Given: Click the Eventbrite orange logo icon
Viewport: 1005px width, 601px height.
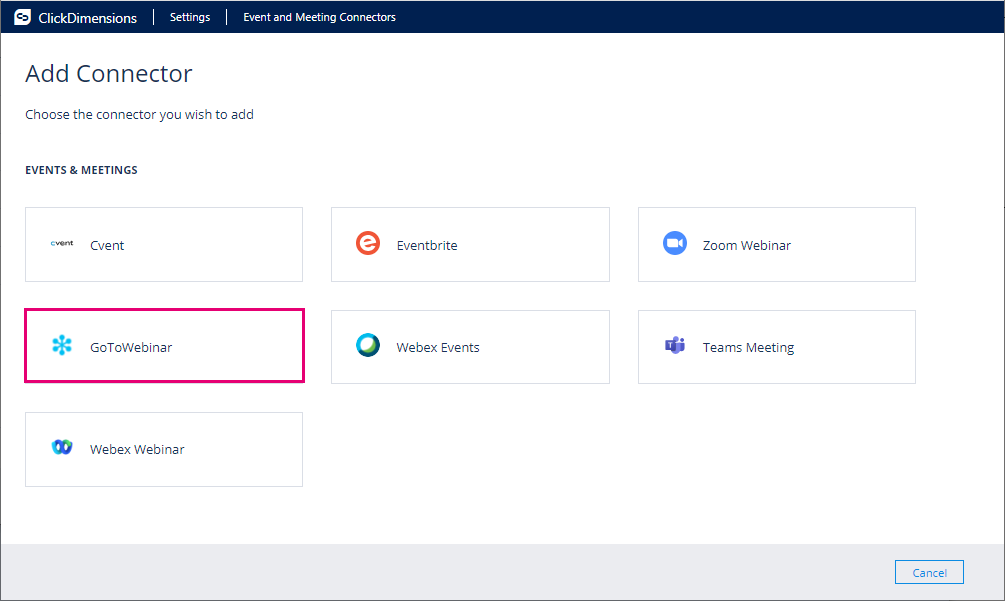Looking at the screenshot, I should 368,243.
